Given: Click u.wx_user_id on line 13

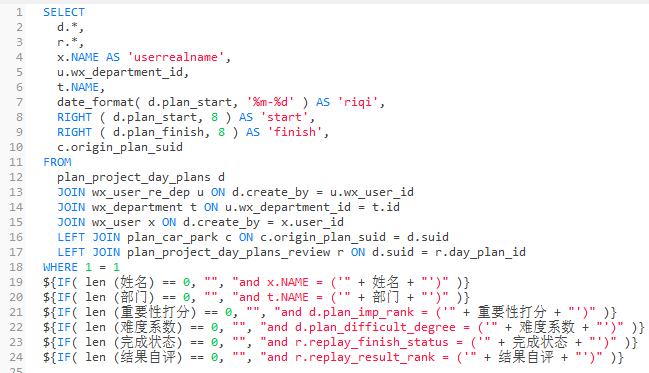Looking at the screenshot, I should (x=372, y=192).
